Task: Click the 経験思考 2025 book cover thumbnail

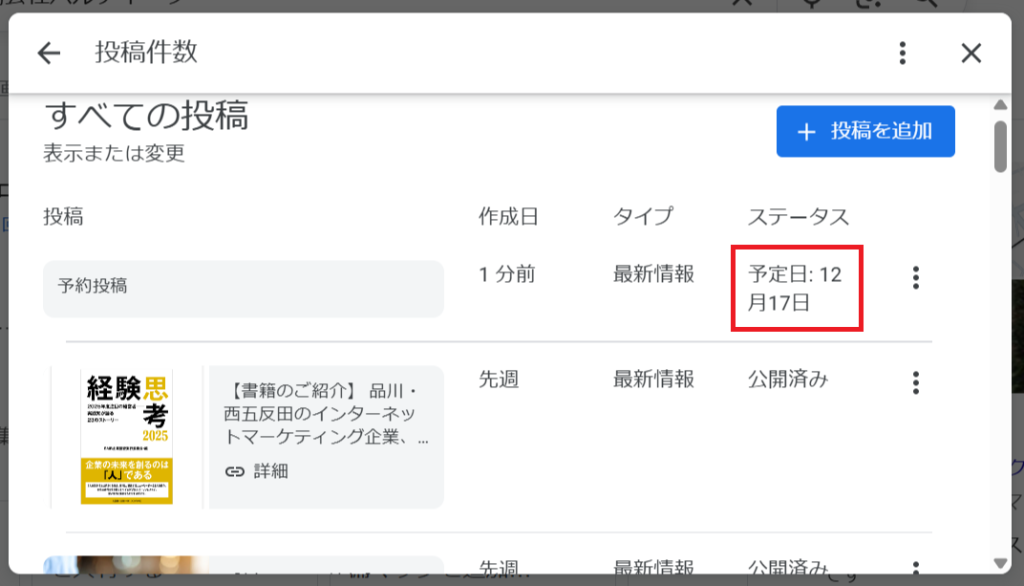Action: tap(126, 436)
